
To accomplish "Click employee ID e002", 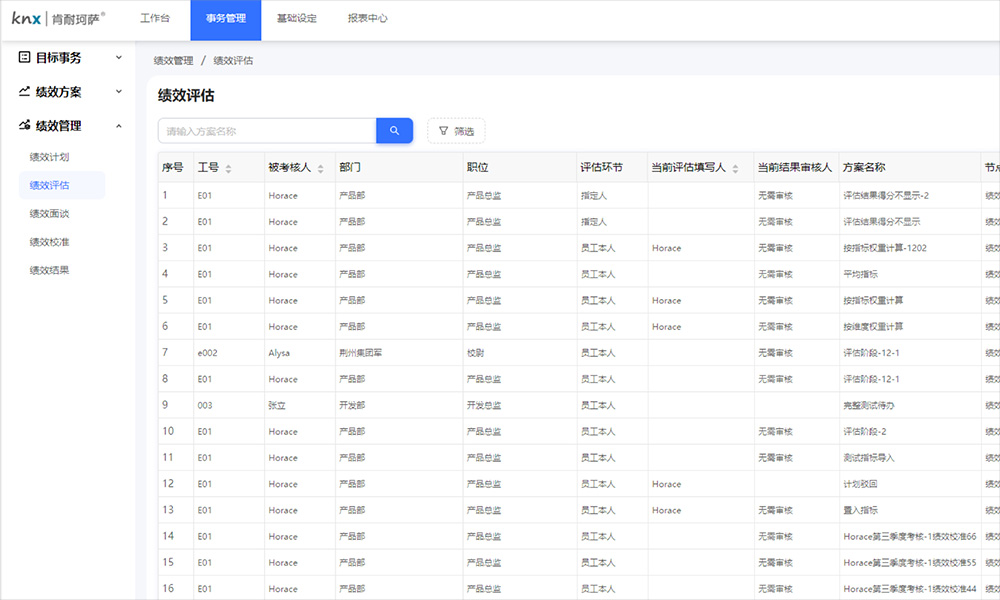I will tap(207, 353).
